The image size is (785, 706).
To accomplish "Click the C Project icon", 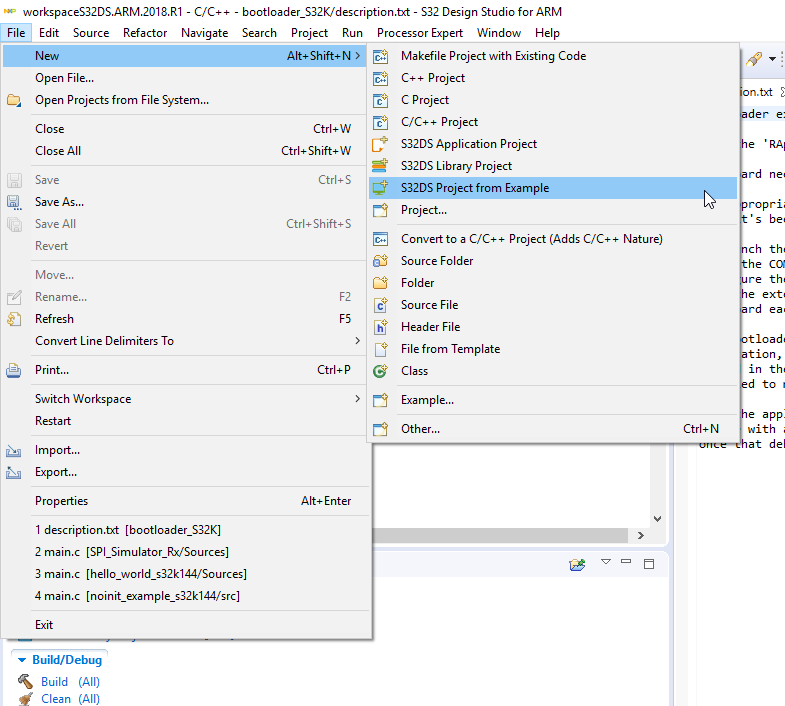I will click(x=380, y=100).
